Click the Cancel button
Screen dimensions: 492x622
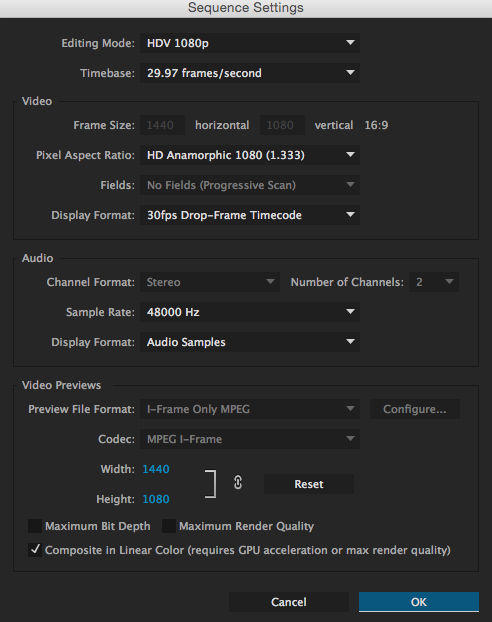point(289,602)
